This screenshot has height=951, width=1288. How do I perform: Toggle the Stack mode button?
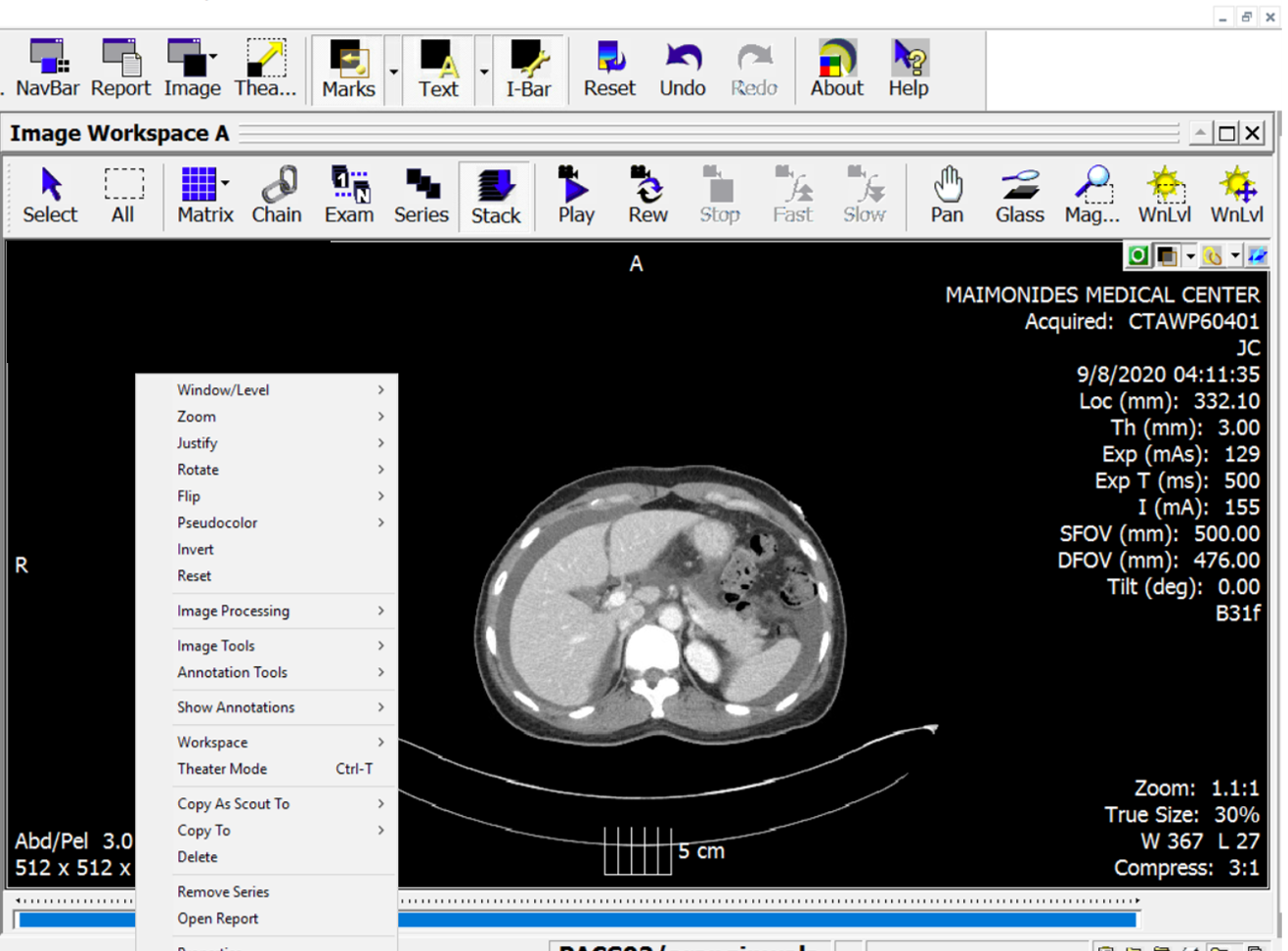[x=496, y=196]
